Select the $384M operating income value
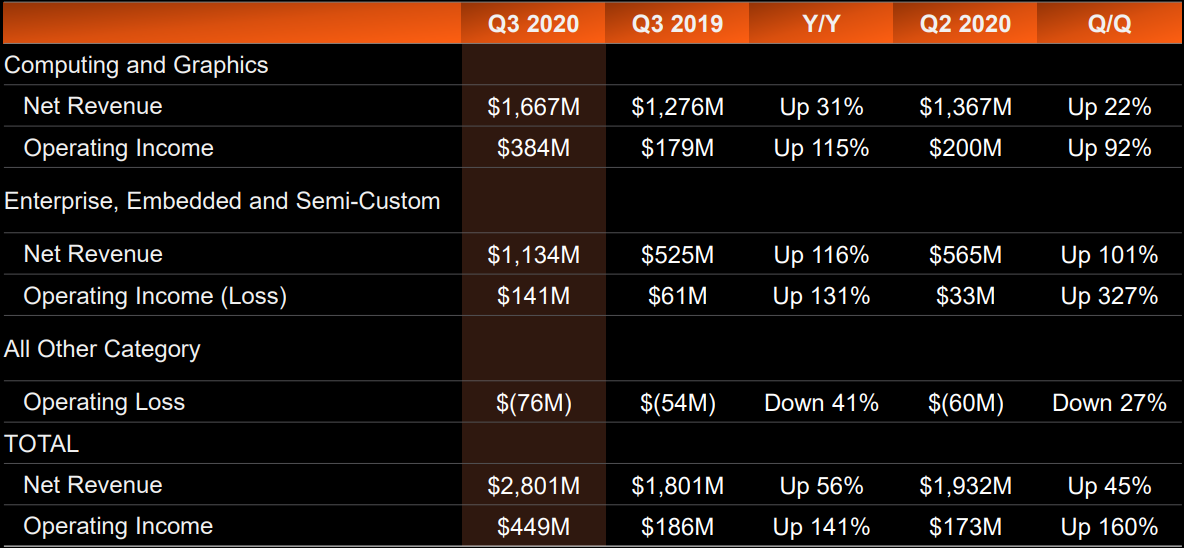 (x=533, y=149)
